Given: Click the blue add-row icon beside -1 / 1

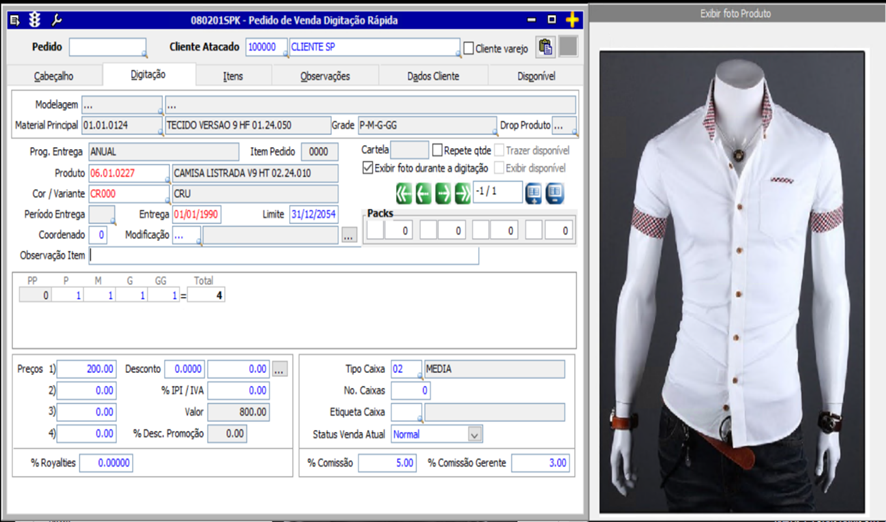Looking at the screenshot, I should pyautogui.click(x=533, y=193).
